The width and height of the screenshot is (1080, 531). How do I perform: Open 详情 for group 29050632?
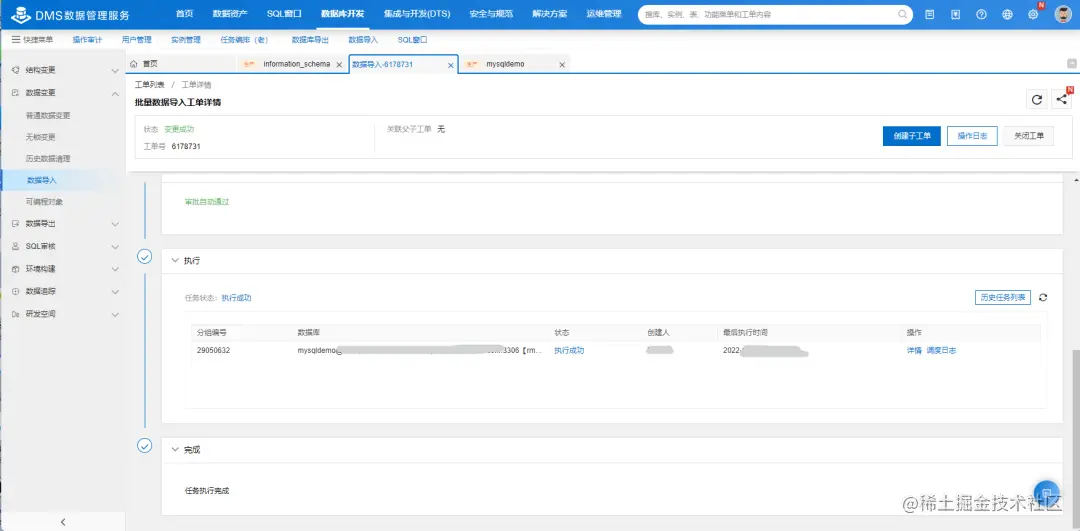point(914,351)
